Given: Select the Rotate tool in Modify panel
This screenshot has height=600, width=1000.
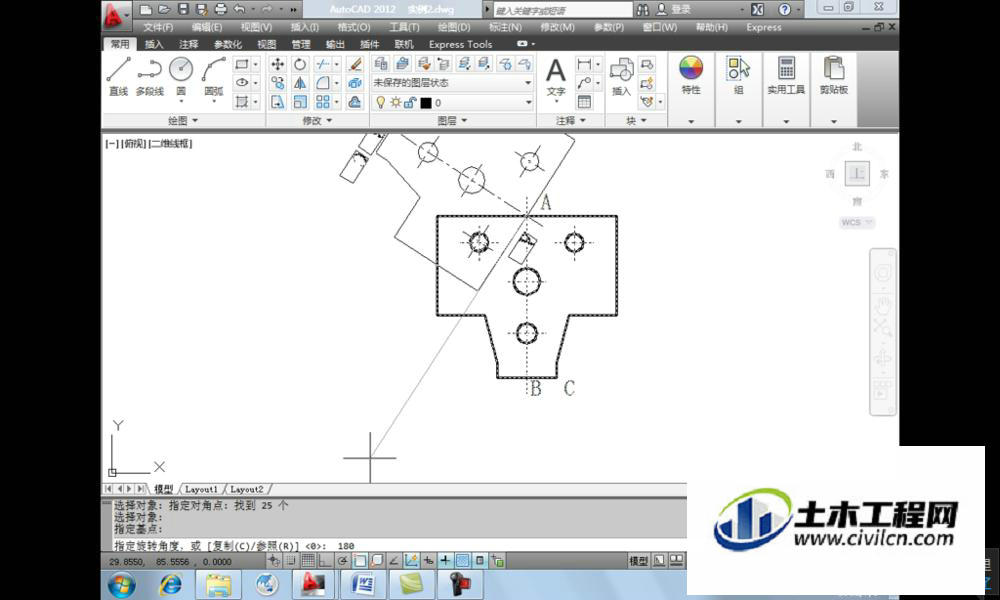Looking at the screenshot, I should coord(300,64).
